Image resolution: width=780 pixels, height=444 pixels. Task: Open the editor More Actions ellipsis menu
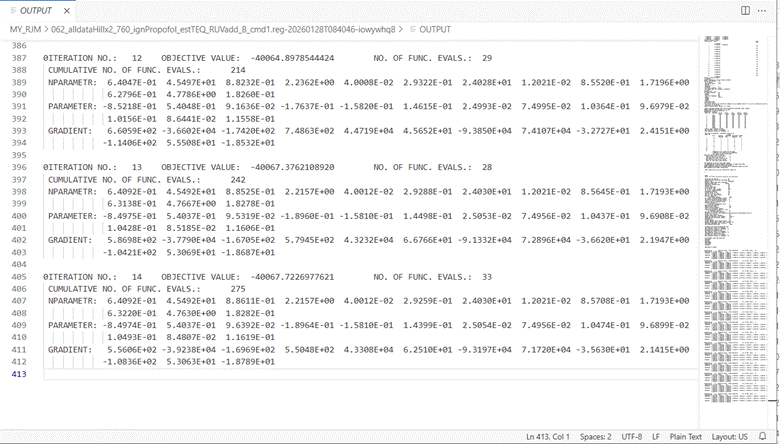(762, 10)
